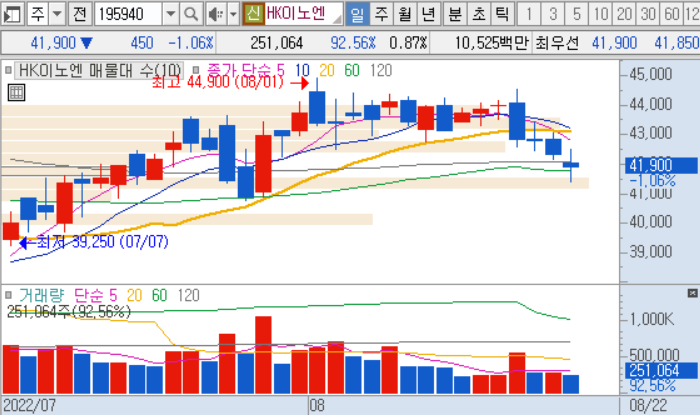
Task: Select the 일 daily period tab
Action: point(357,14)
